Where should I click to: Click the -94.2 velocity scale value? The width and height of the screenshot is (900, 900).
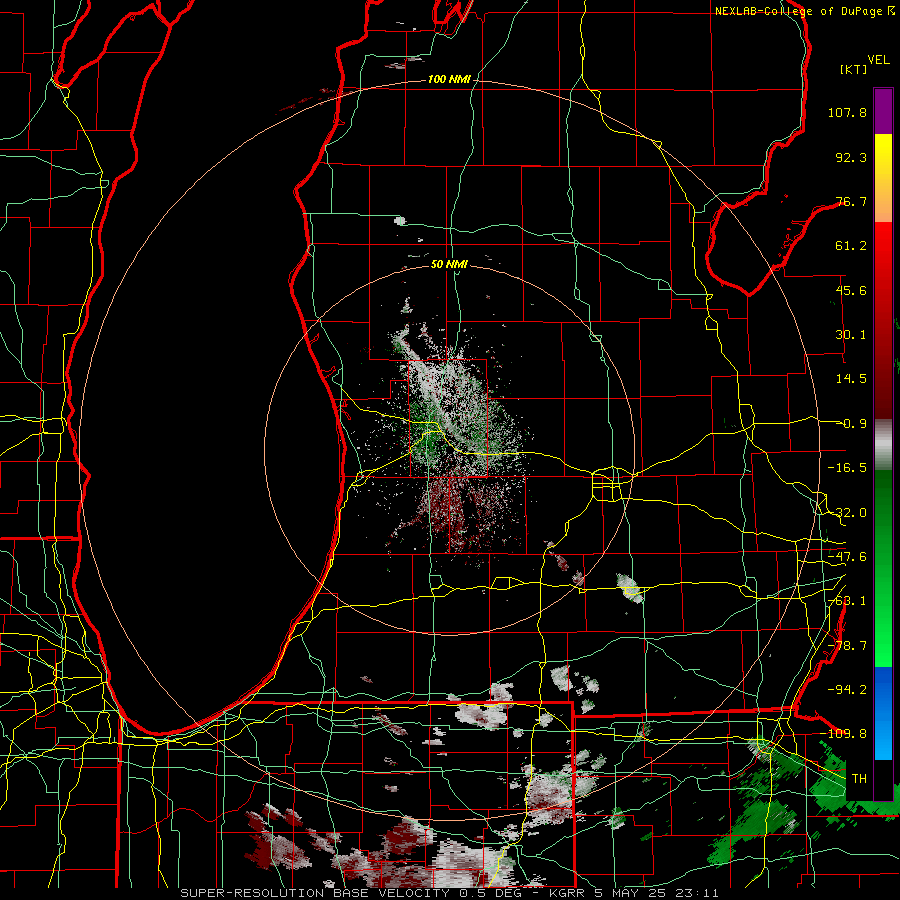pos(847,689)
